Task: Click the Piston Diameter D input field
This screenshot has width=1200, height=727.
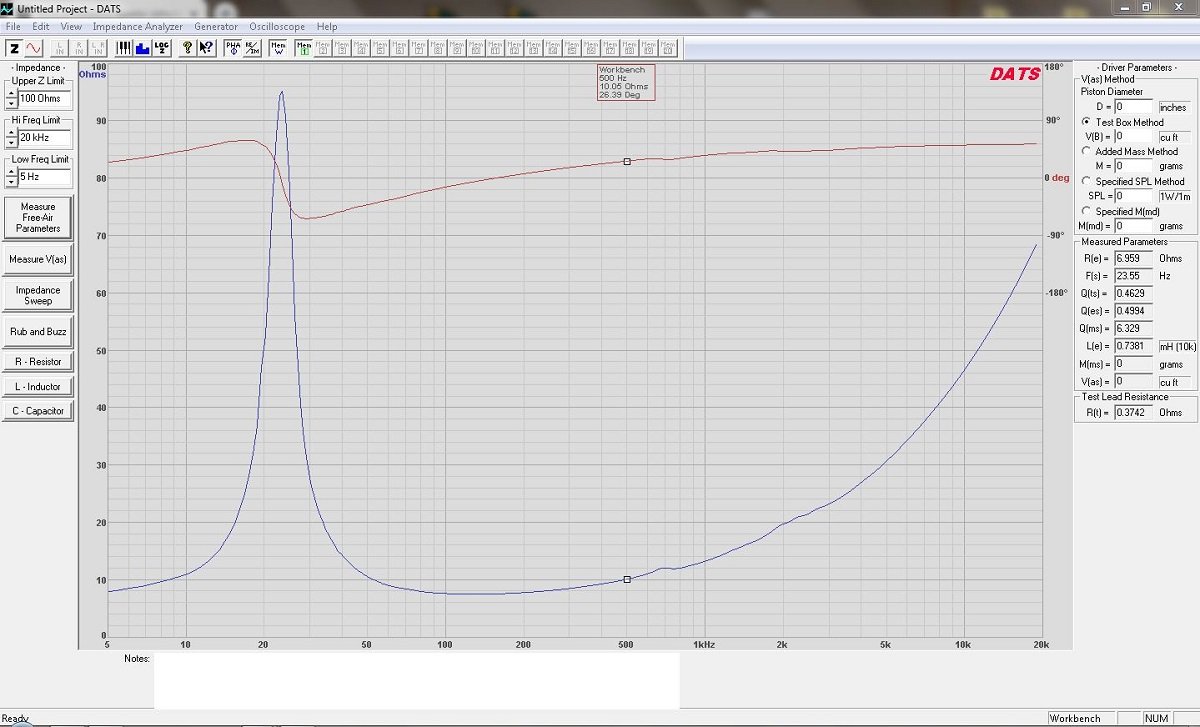Action: click(1134, 106)
